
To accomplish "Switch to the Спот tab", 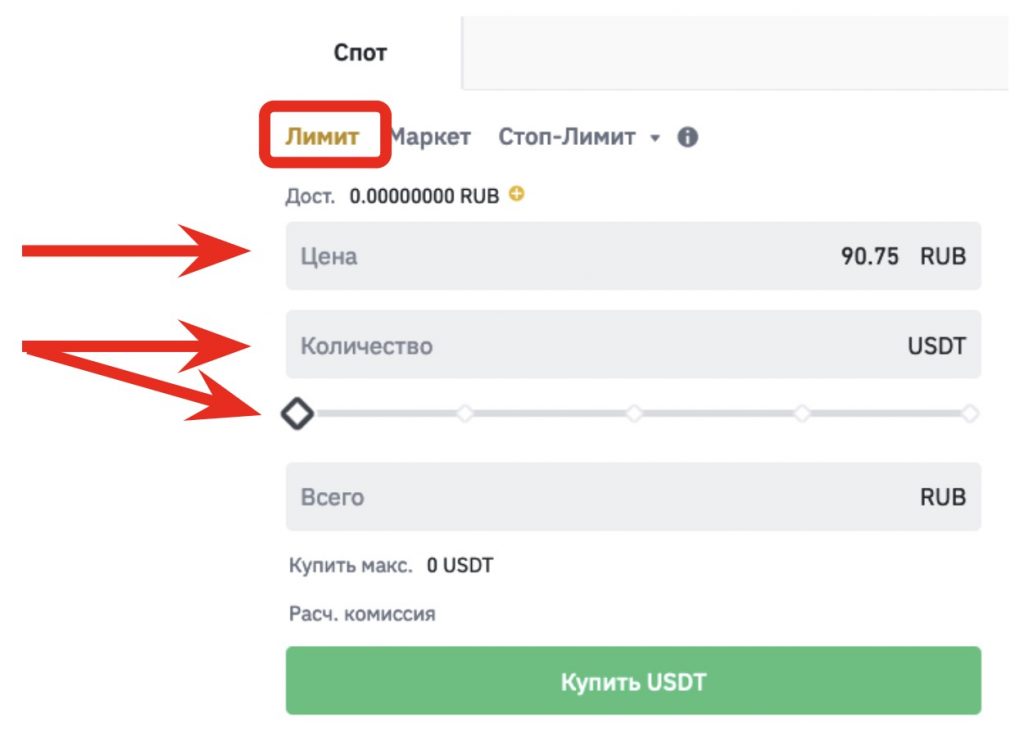I will point(360,52).
